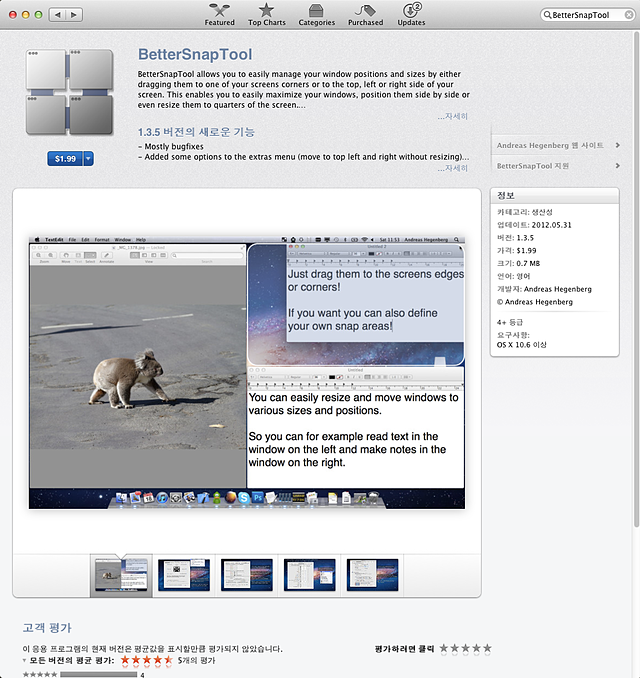Rate four stars in 평가하려면 클릭

click(x=476, y=648)
